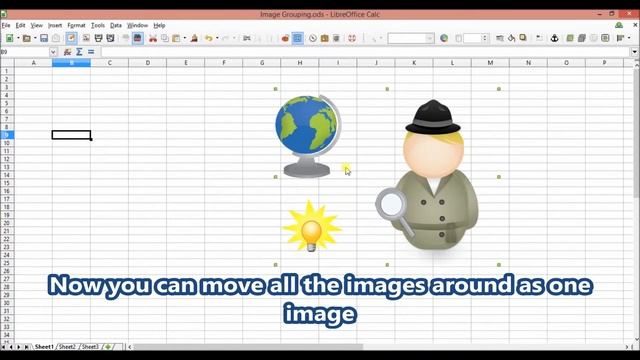Switch to Sheet2 tab

[x=67, y=347]
